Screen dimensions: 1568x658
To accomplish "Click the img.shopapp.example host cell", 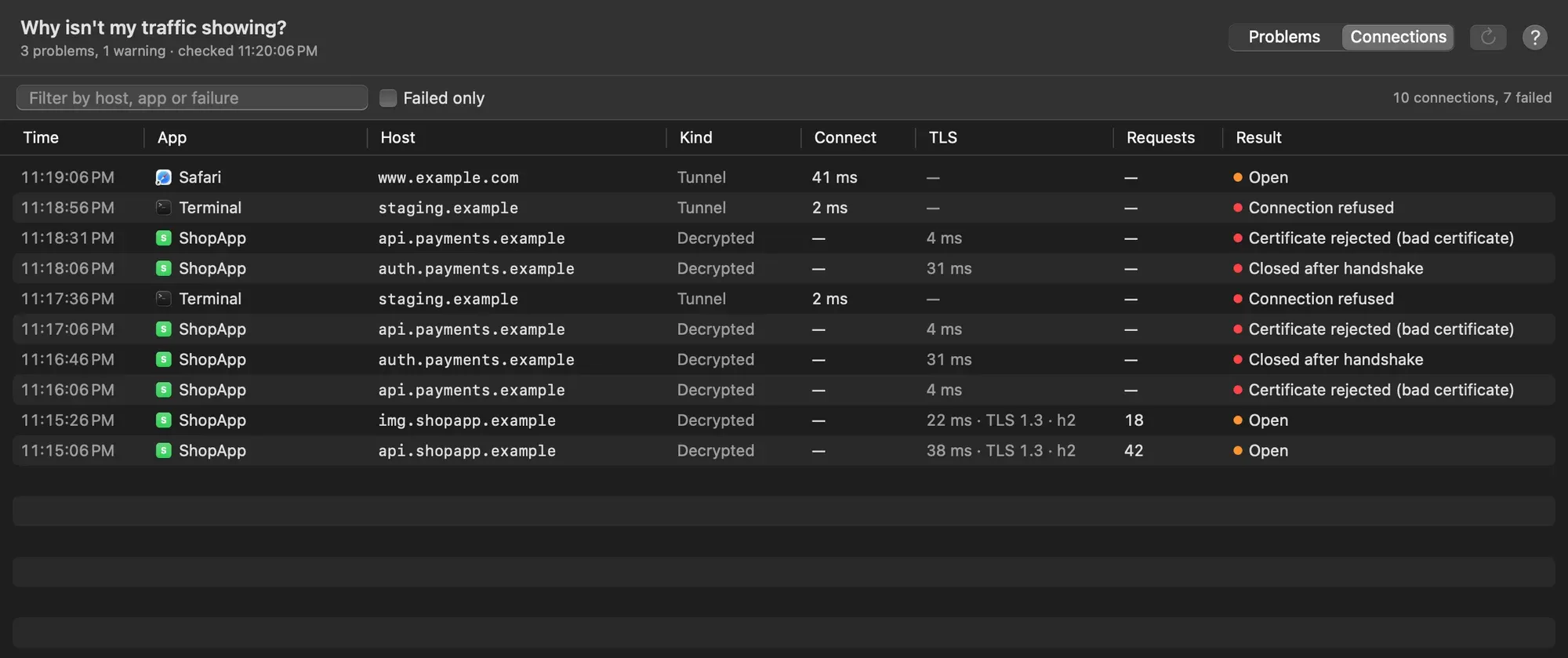I will pyautogui.click(x=466, y=420).
